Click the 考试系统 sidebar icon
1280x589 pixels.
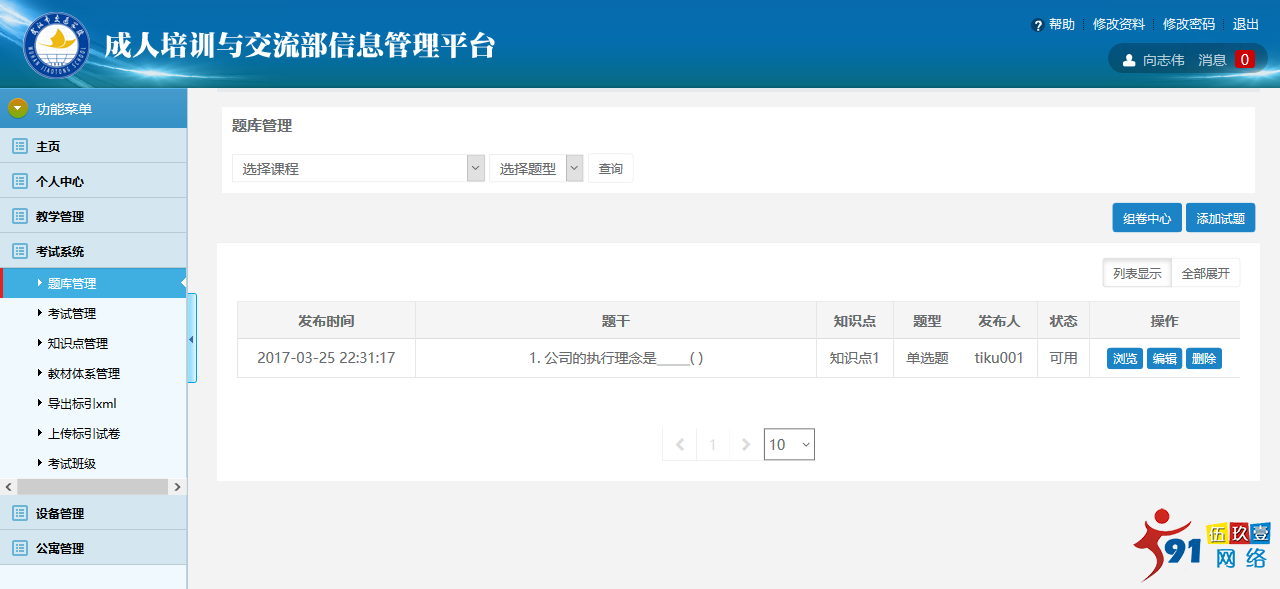point(17,250)
